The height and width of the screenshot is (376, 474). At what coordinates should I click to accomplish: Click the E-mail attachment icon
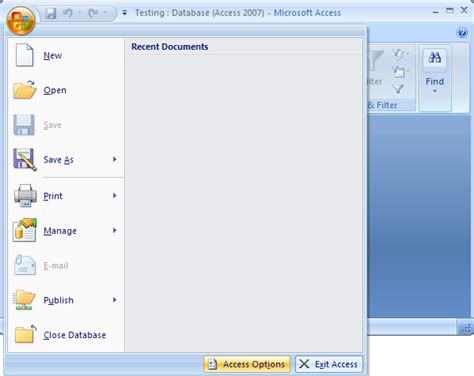(25, 265)
